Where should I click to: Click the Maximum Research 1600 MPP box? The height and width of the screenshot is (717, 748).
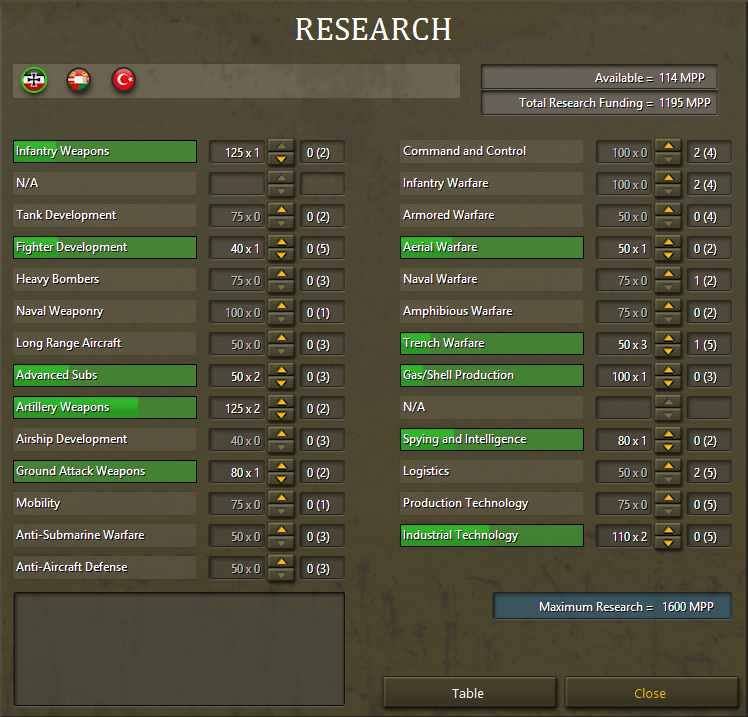point(612,606)
